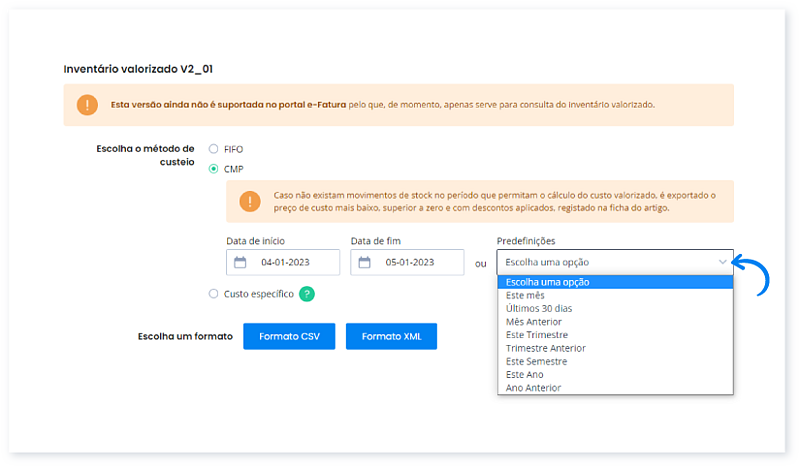Viewport: 800px width, 467px height.
Task: Select the CMP costing method
Action: pyautogui.click(x=213, y=169)
